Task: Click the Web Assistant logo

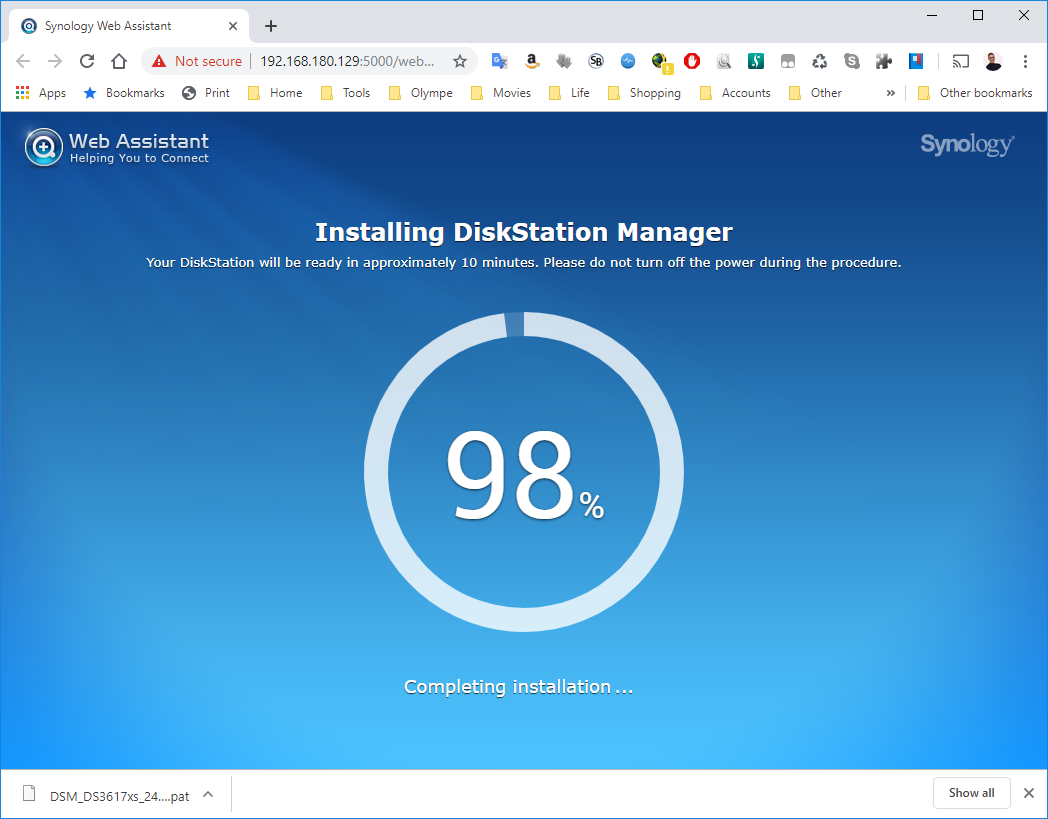Action: (117, 147)
